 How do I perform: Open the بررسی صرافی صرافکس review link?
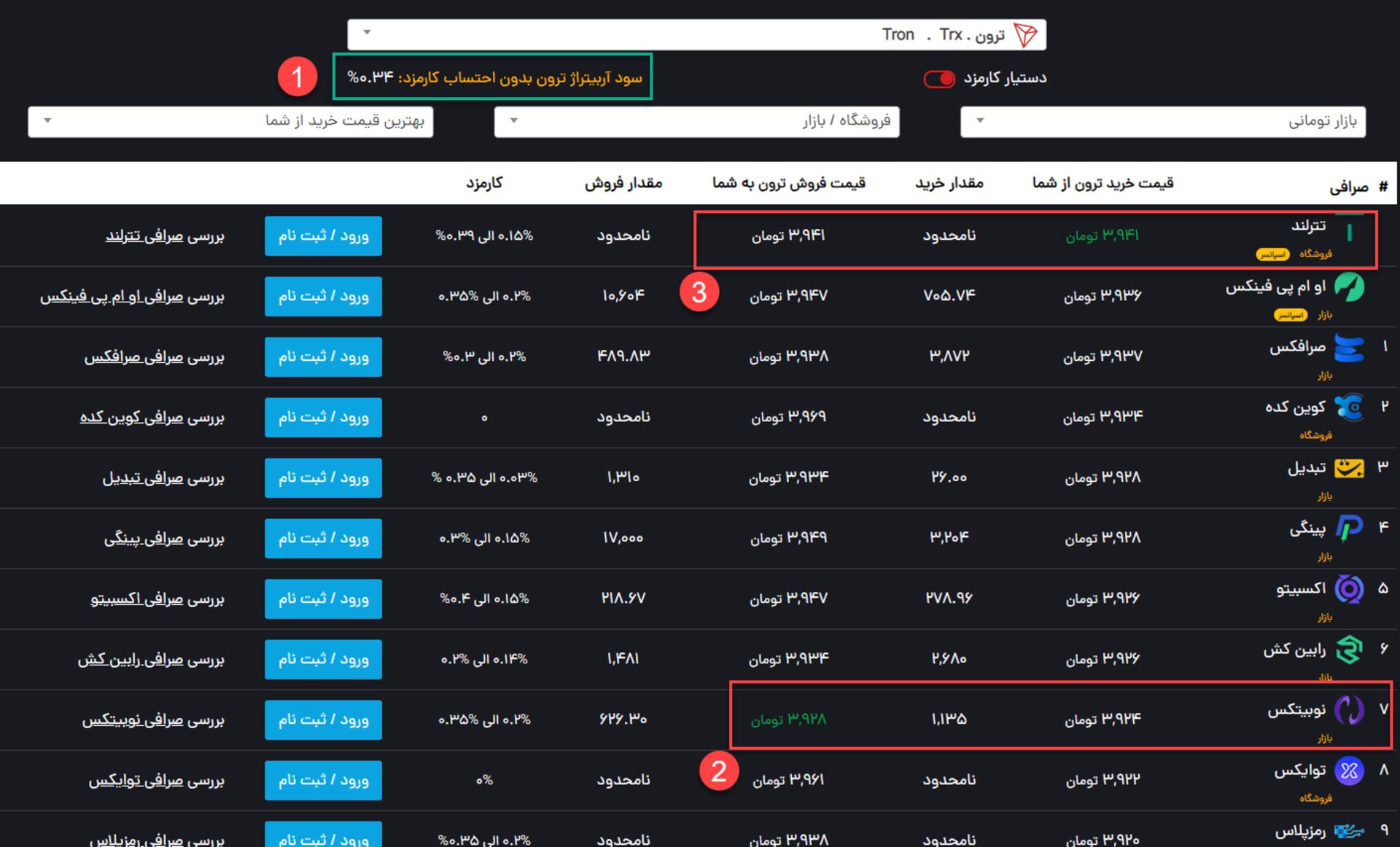coord(154,357)
